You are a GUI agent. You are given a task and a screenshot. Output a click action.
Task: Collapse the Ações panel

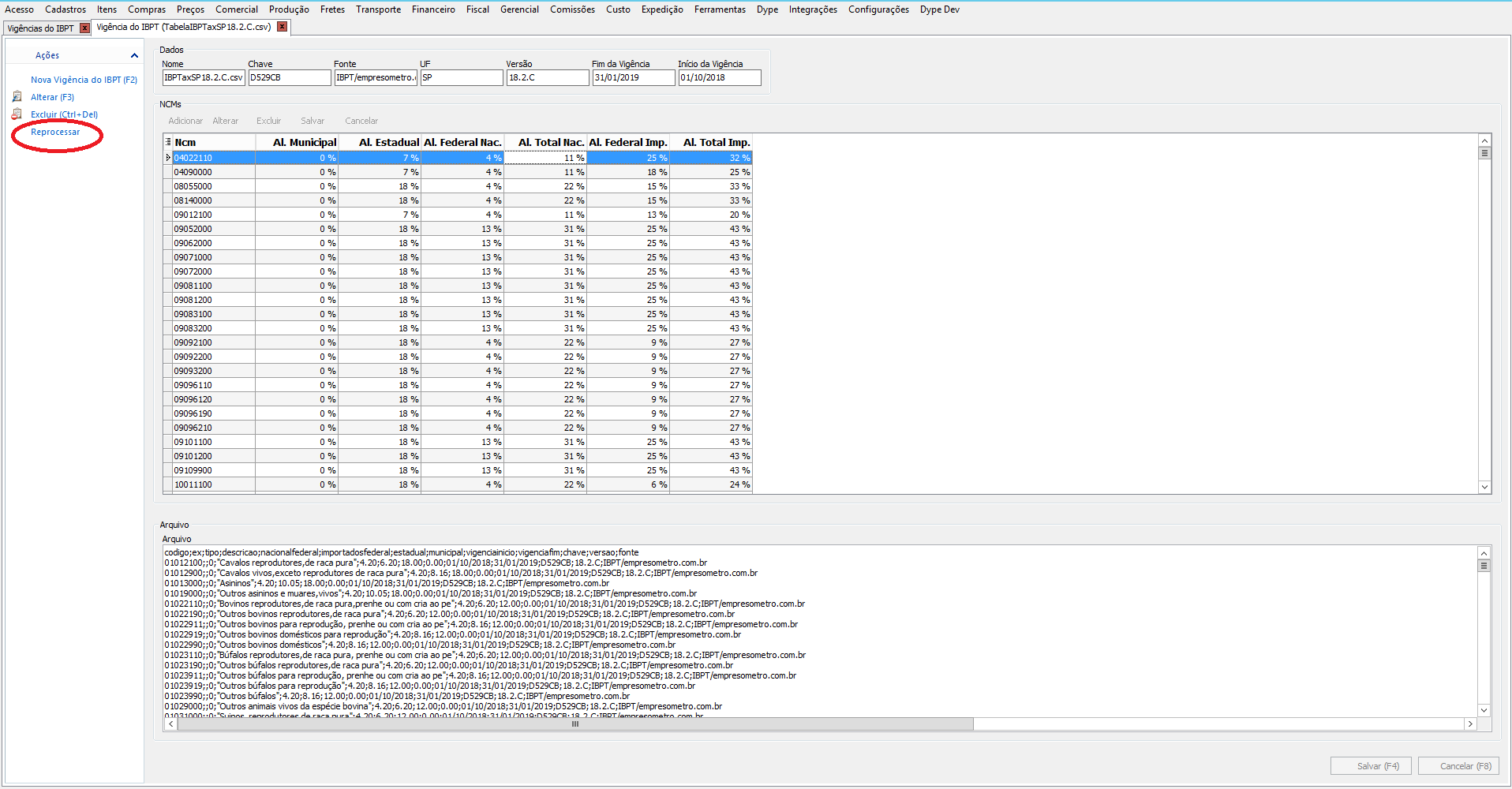134,55
